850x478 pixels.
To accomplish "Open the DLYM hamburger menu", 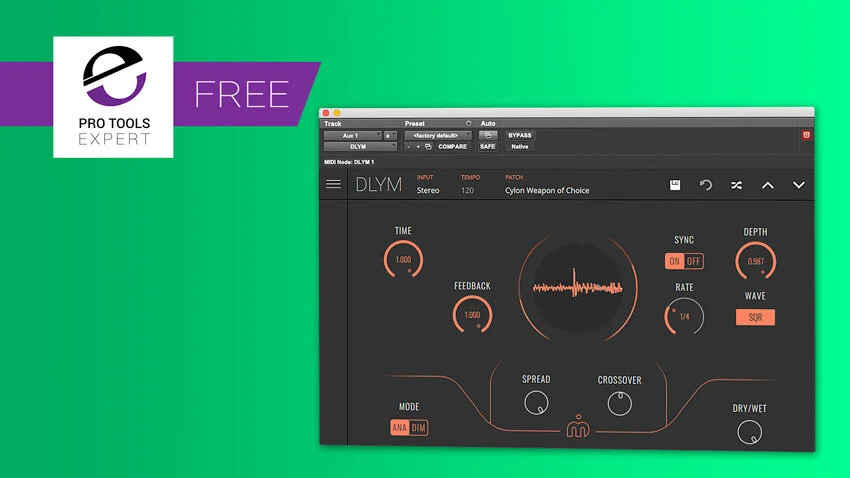I will pos(333,184).
